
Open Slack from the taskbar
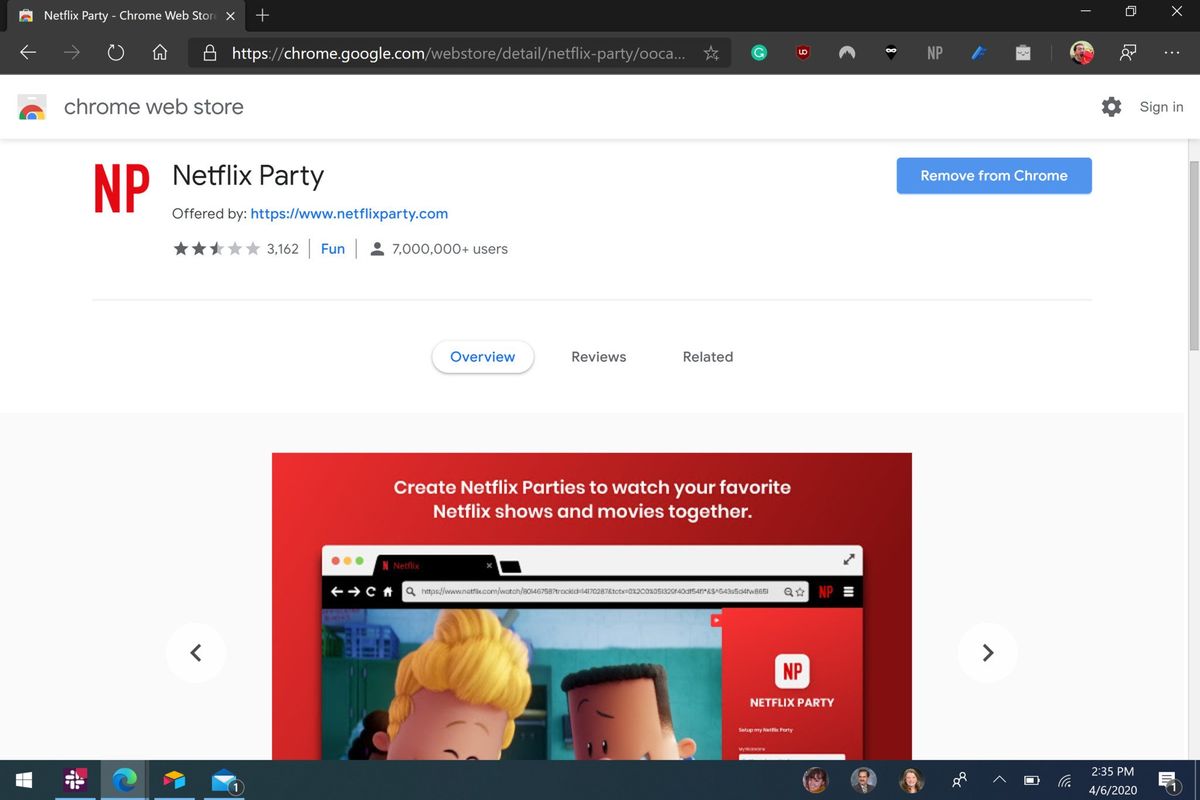click(x=75, y=780)
